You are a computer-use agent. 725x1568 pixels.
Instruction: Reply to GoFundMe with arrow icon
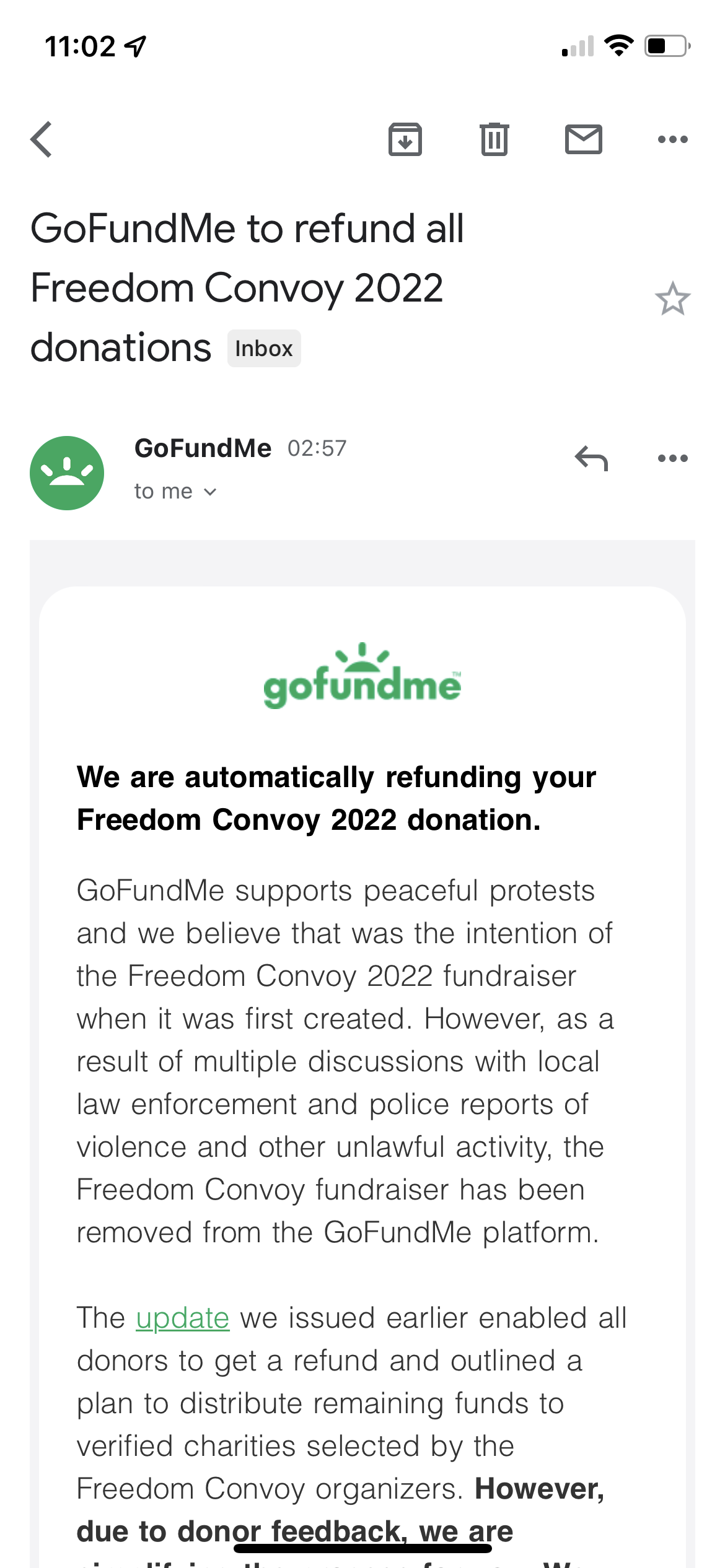point(592,458)
